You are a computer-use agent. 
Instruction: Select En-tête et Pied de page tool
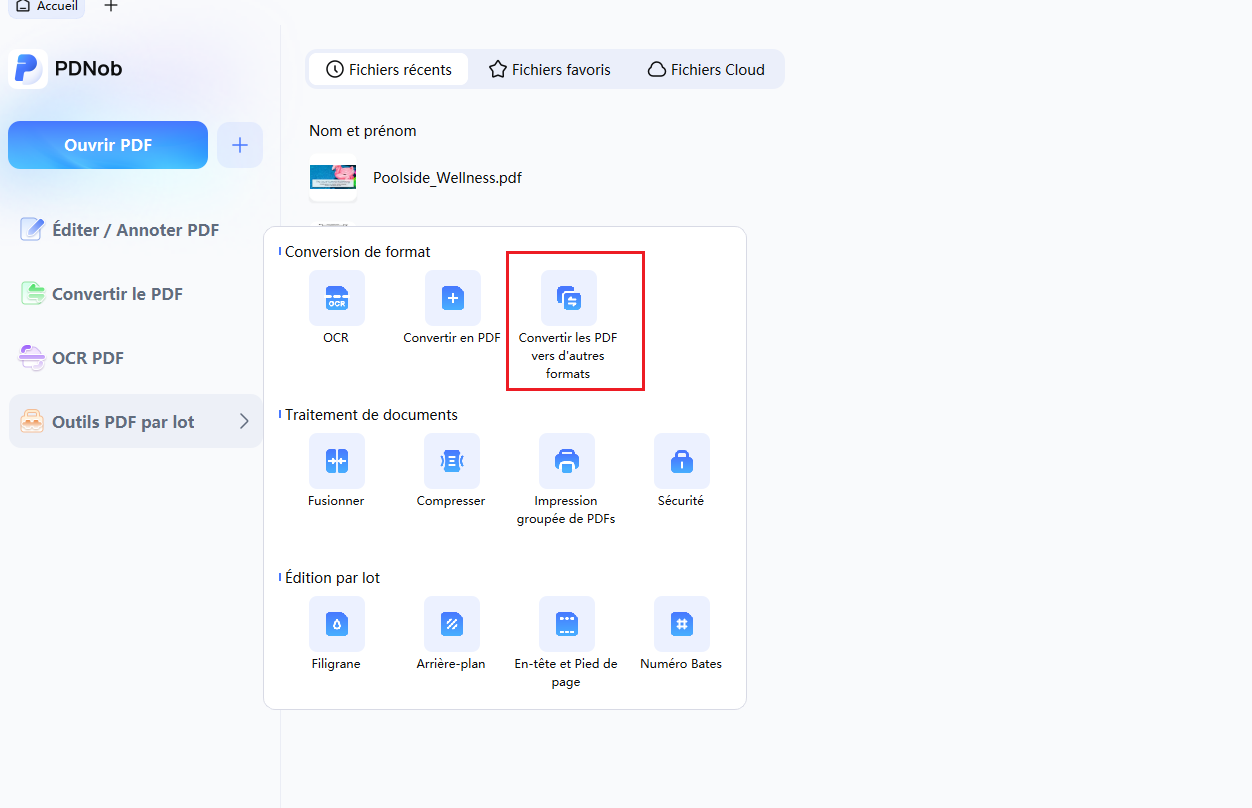click(x=567, y=624)
